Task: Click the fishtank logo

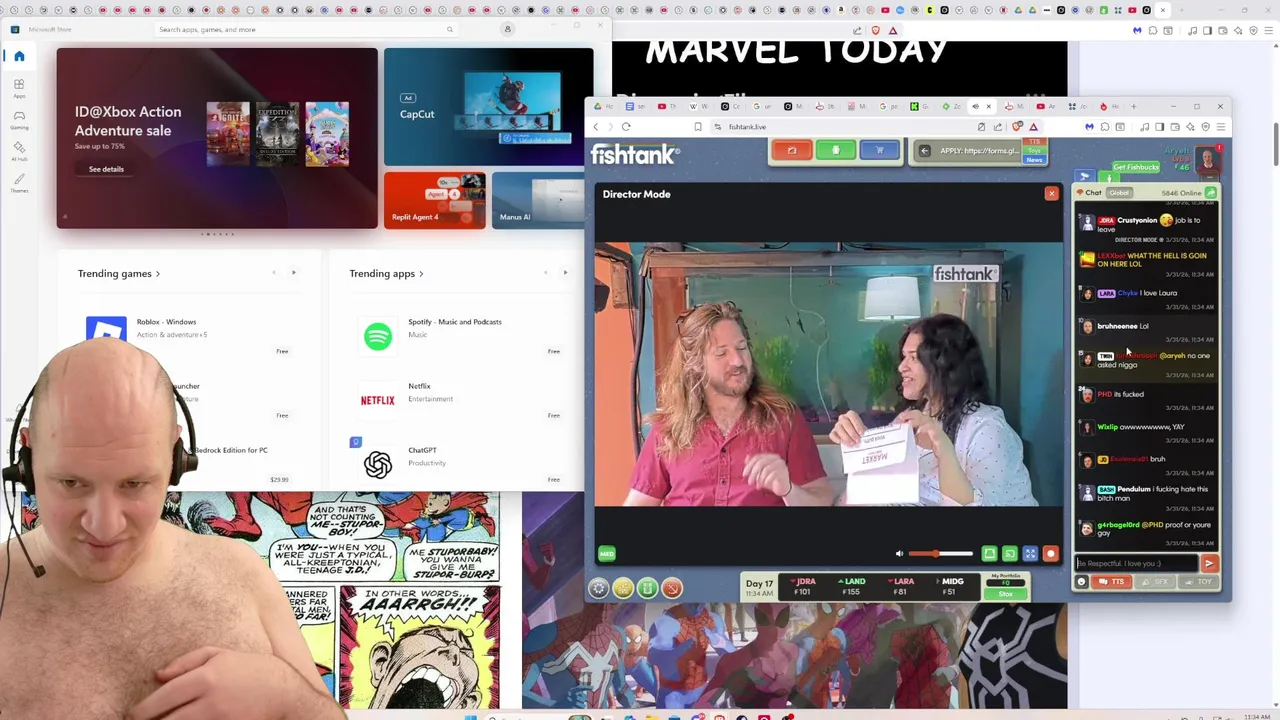Action: coord(635,154)
